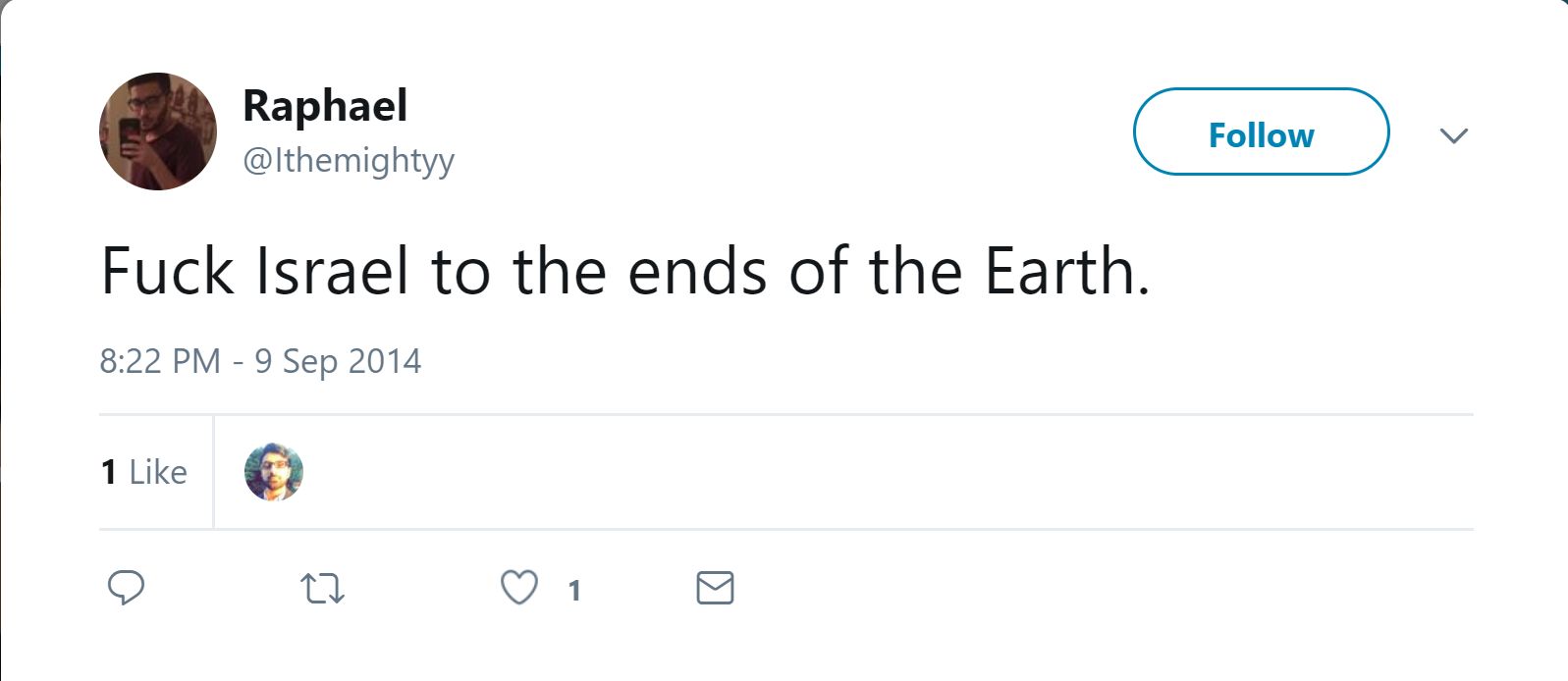The height and width of the screenshot is (681, 1568).
Task: Click the like count beside the heart
Action: (574, 591)
